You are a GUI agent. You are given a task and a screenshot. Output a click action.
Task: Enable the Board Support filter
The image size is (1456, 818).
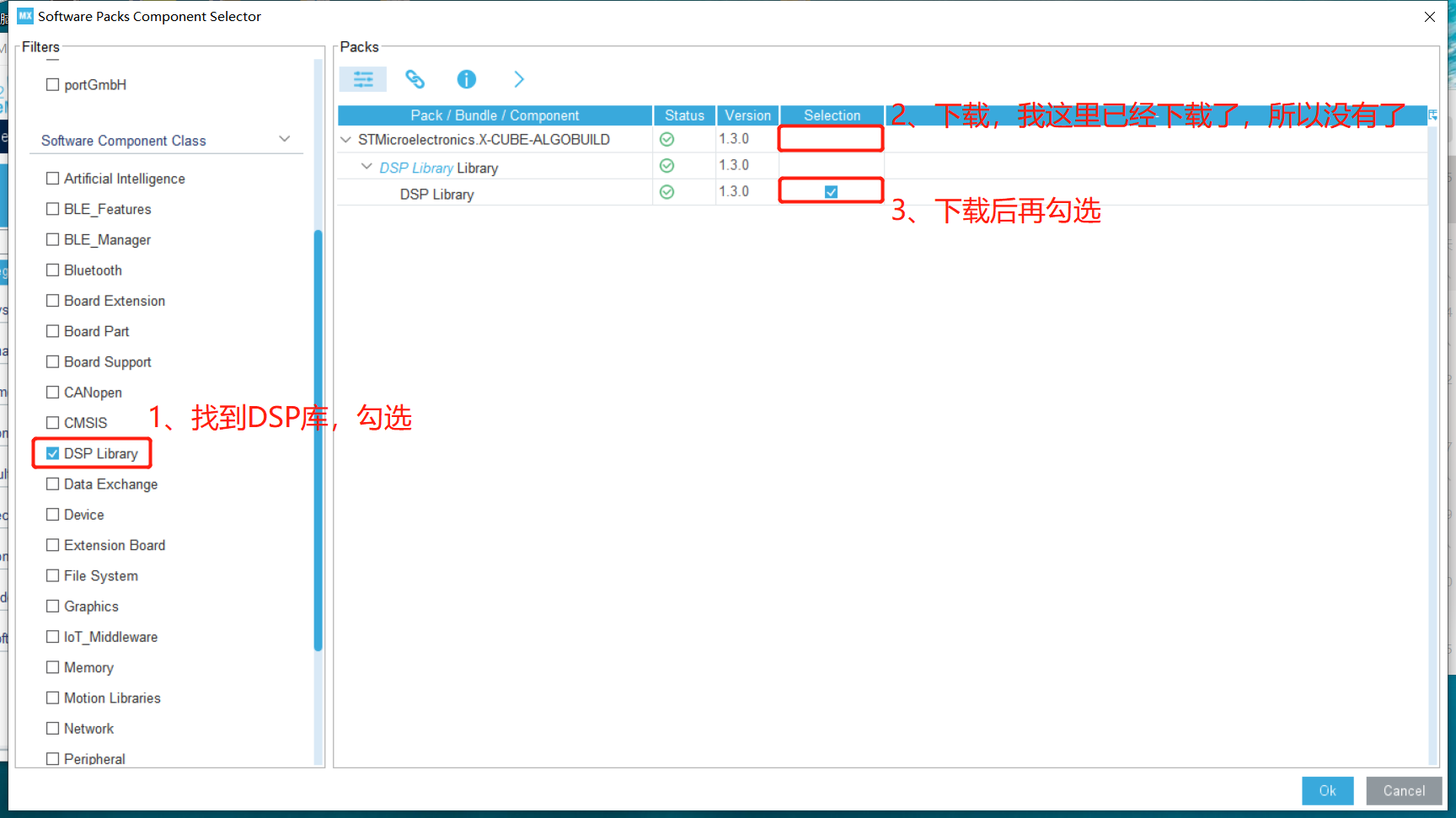(x=53, y=361)
